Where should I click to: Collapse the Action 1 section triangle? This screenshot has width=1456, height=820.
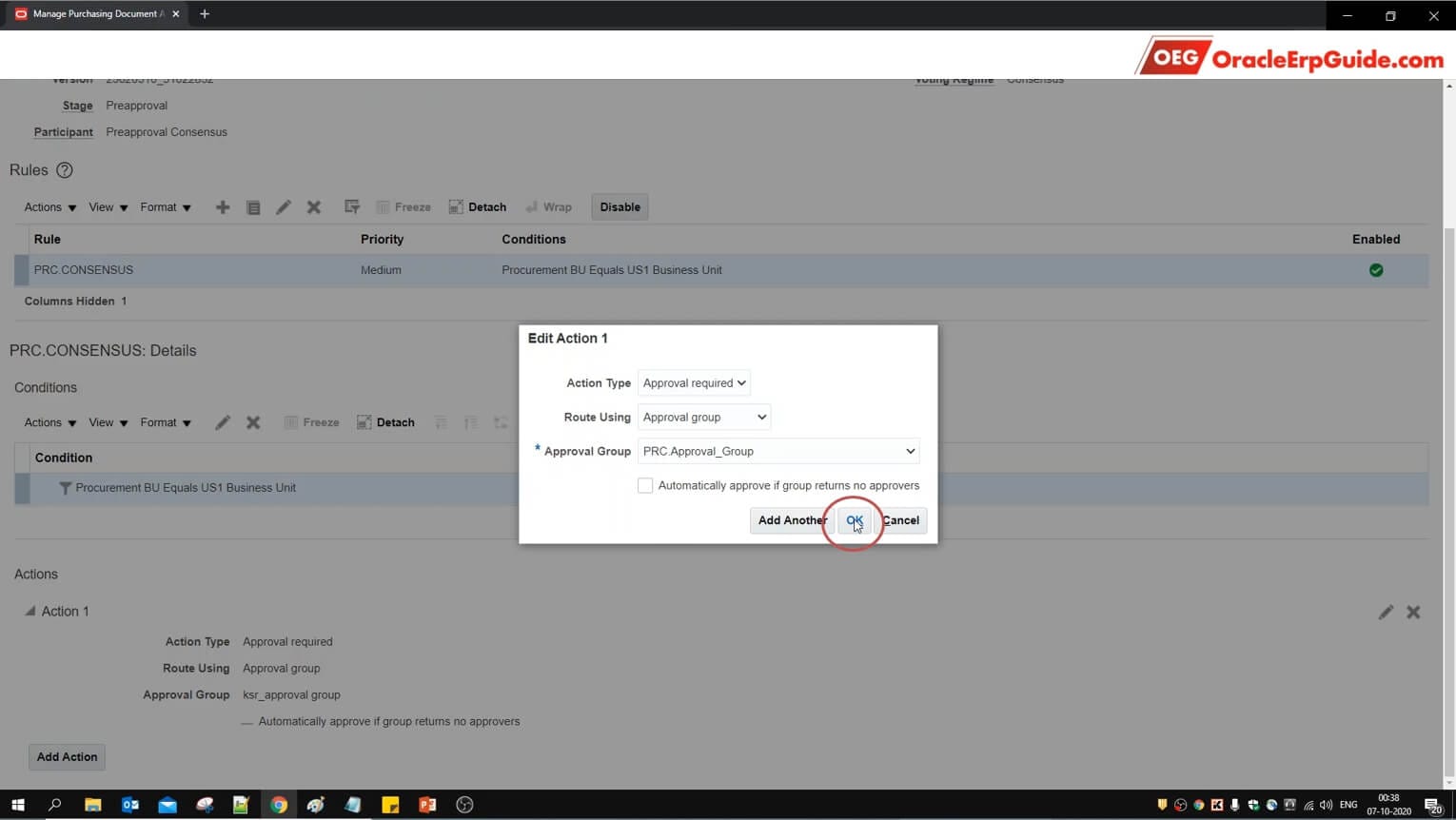(30, 612)
